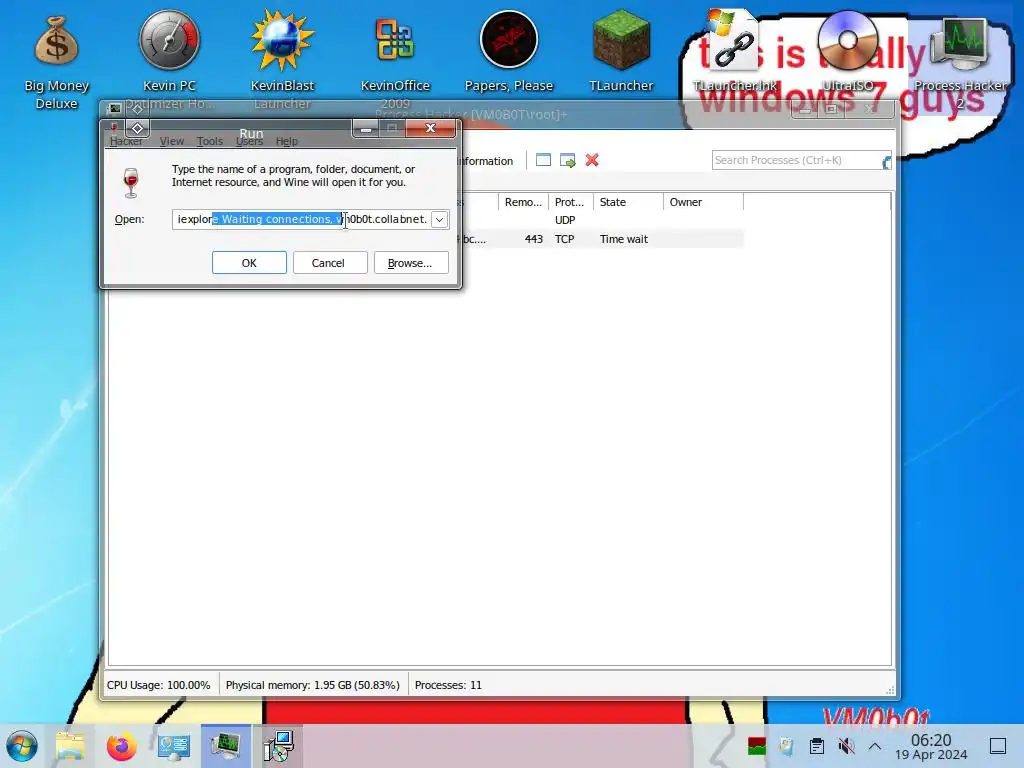
Task: Click the Browse... button
Action: pos(411,263)
